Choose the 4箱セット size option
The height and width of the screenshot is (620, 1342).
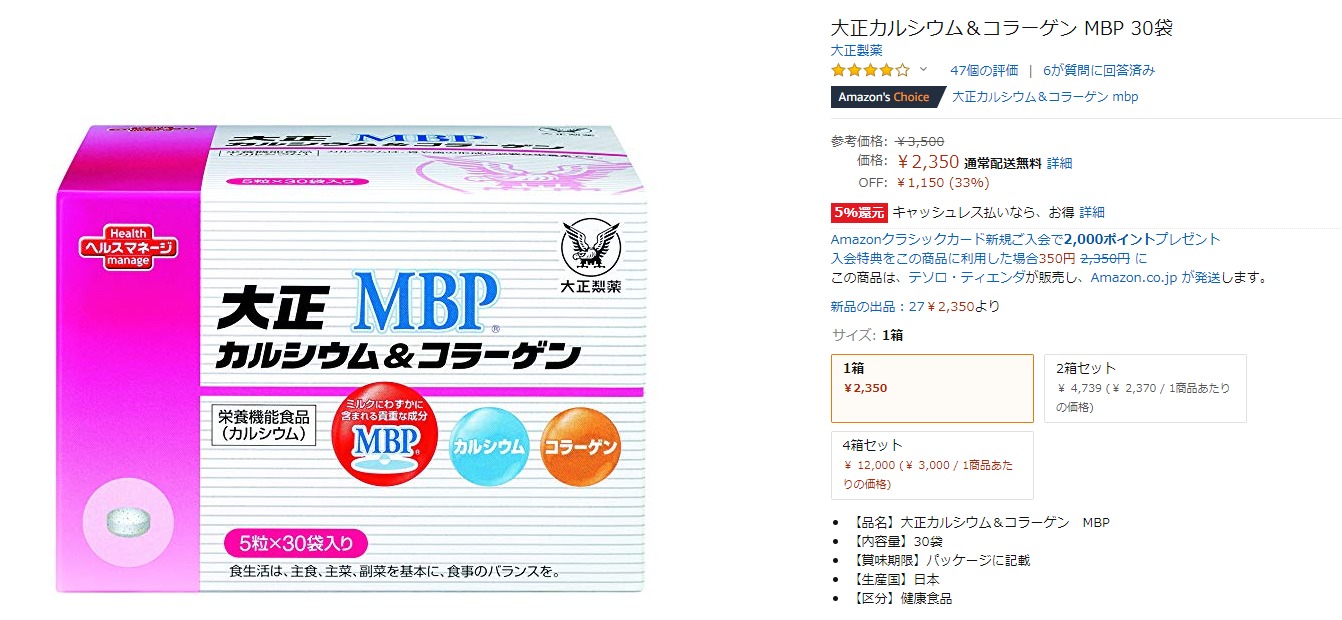(x=932, y=465)
